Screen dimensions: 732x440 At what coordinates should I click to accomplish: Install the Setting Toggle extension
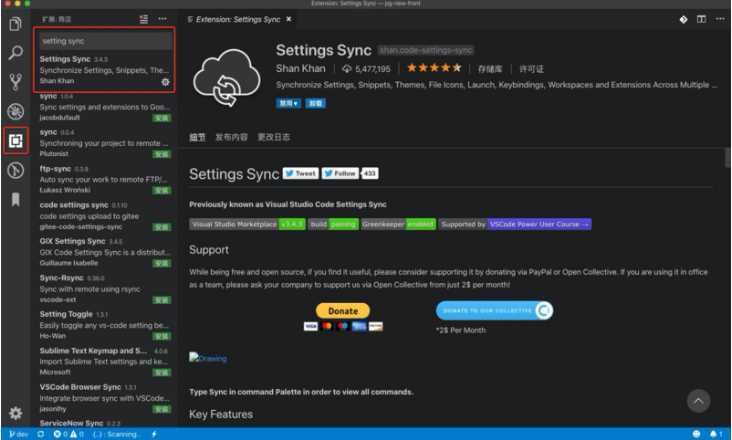pyautogui.click(x=162, y=336)
